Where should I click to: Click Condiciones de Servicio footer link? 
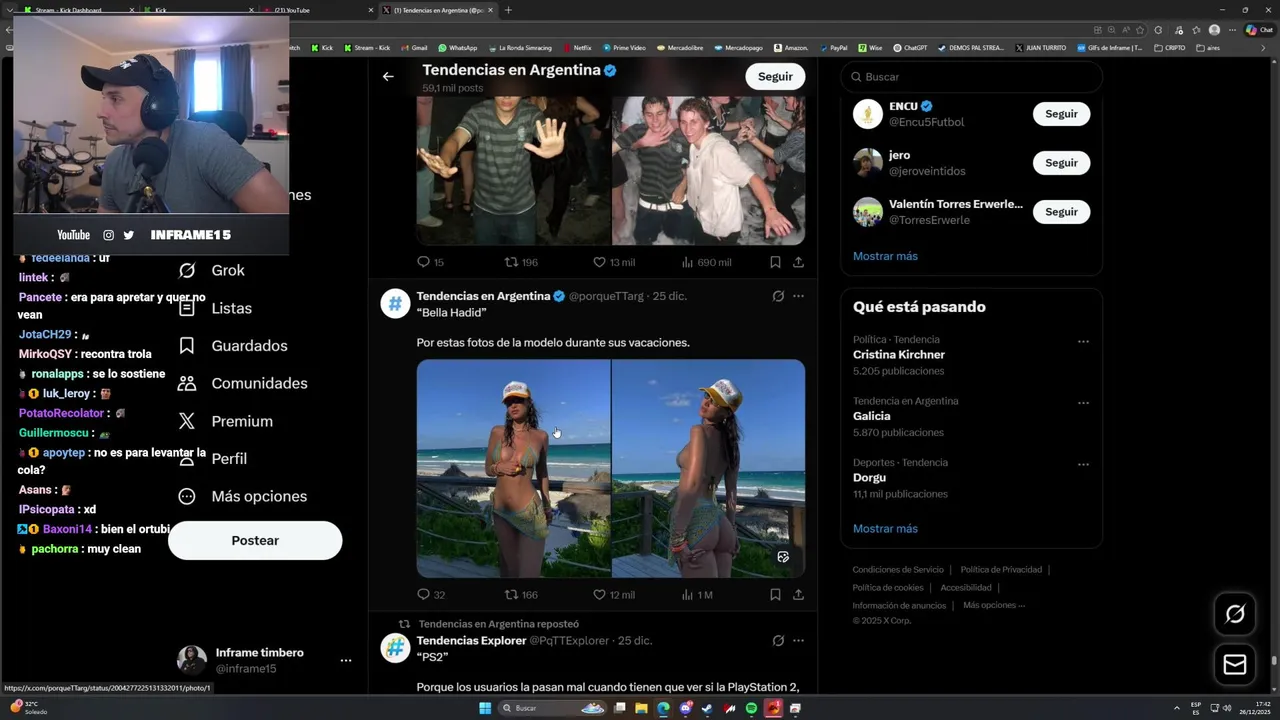pos(898,570)
